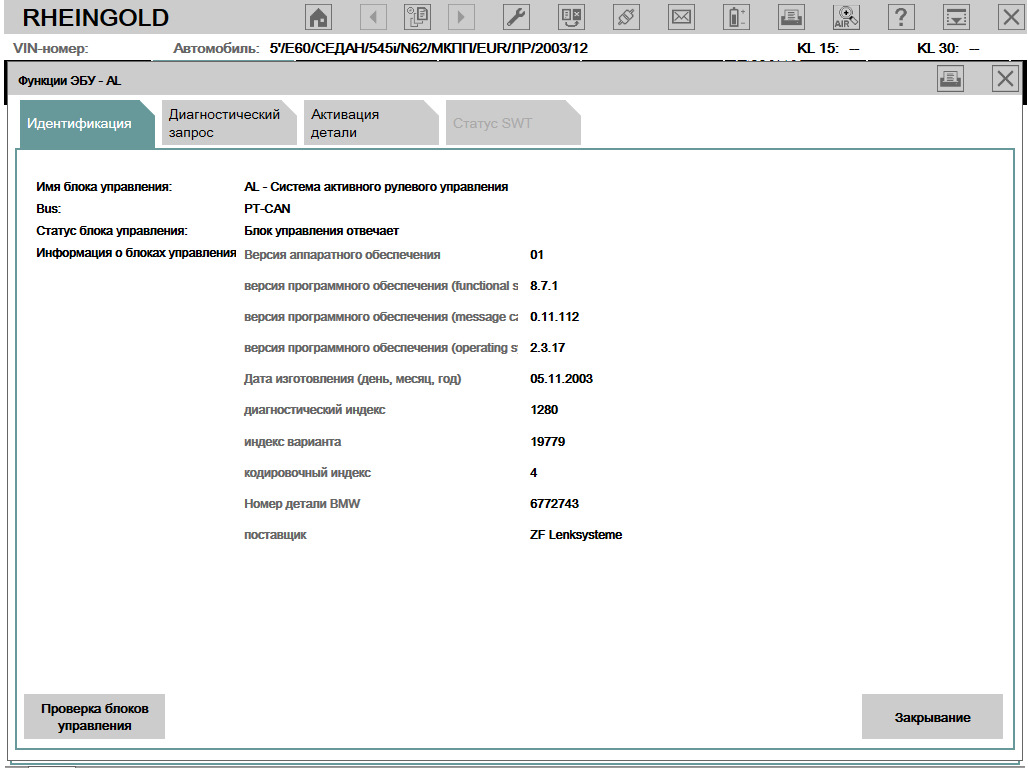Select manufacture date 05.11.2003
Image resolution: width=1028 pixels, height=768 pixels.
[561, 378]
